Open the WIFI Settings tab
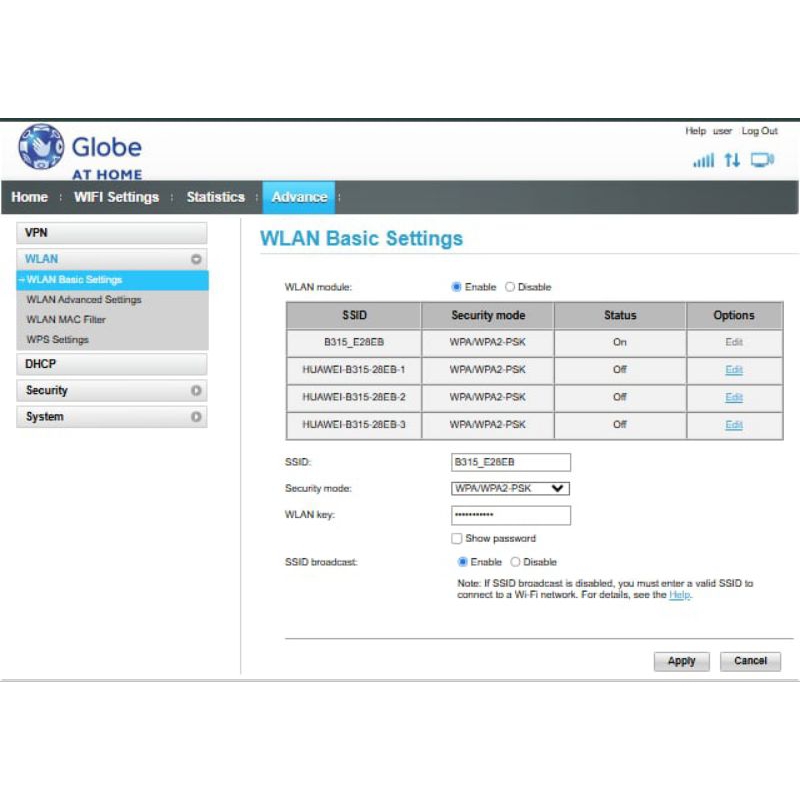The height and width of the screenshot is (800, 800). tap(116, 197)
